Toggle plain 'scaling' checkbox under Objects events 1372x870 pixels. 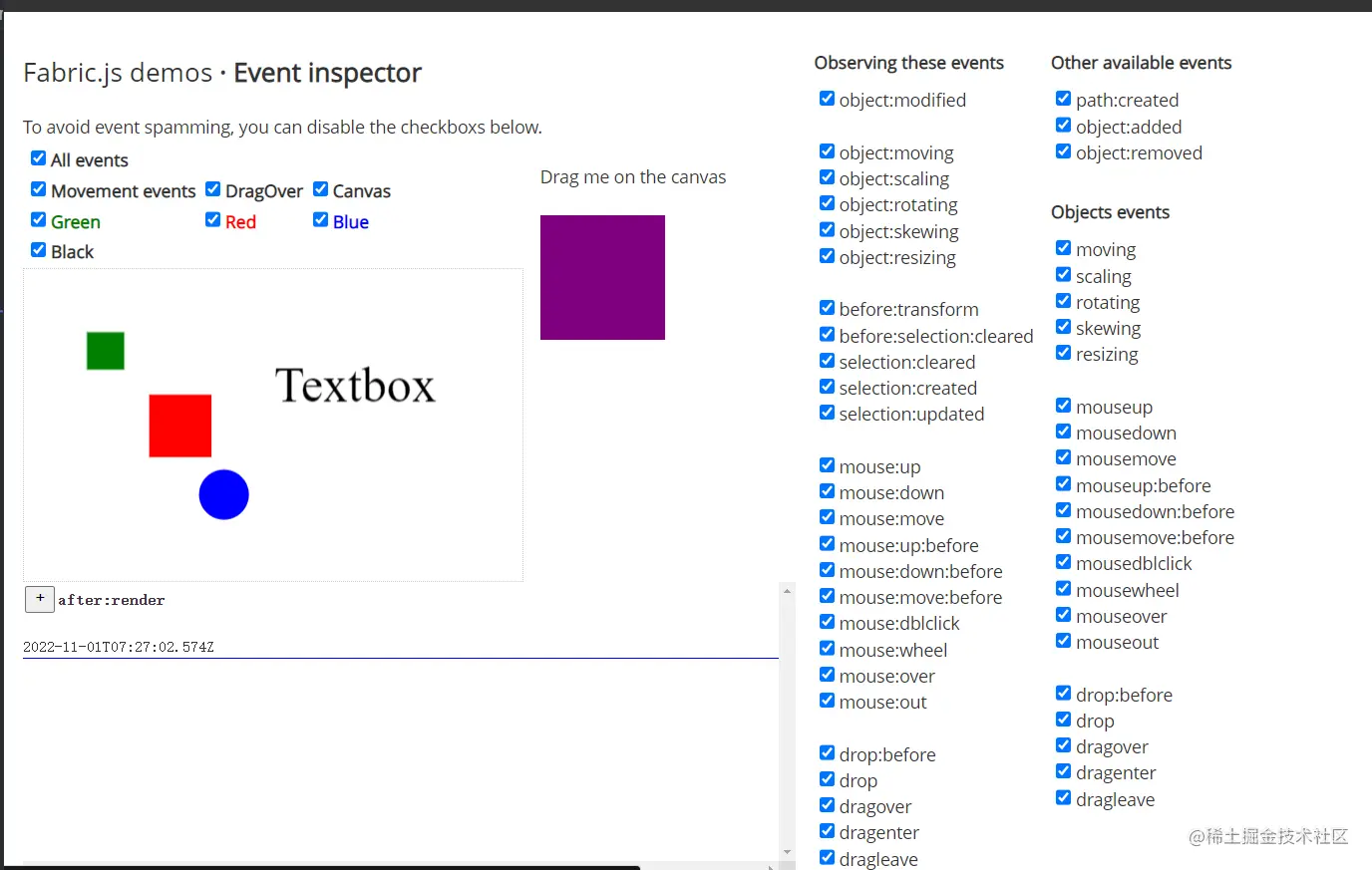[1063, 275]
